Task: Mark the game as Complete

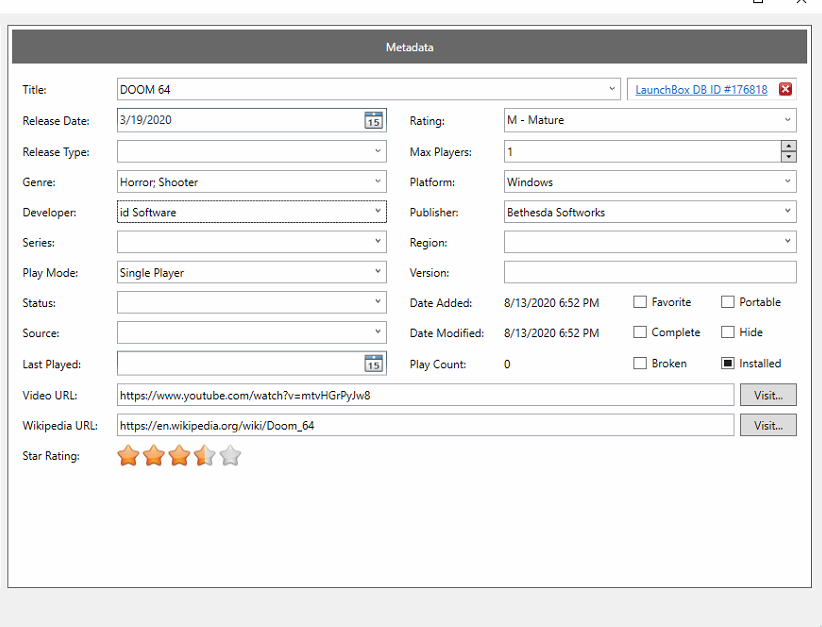Action: 640,332
